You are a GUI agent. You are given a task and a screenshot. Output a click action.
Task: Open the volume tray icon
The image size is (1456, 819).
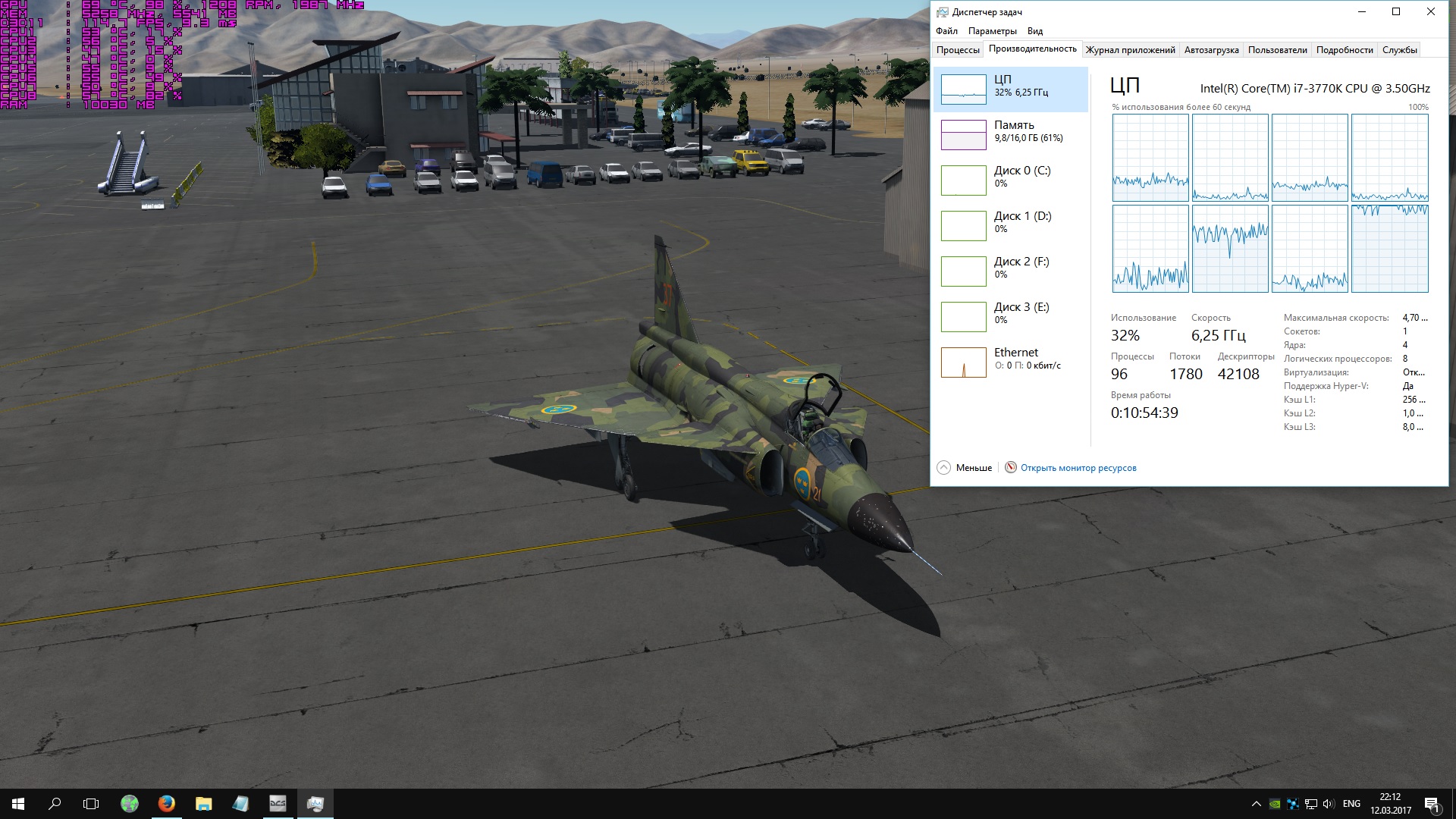(x=1329, y=804)
